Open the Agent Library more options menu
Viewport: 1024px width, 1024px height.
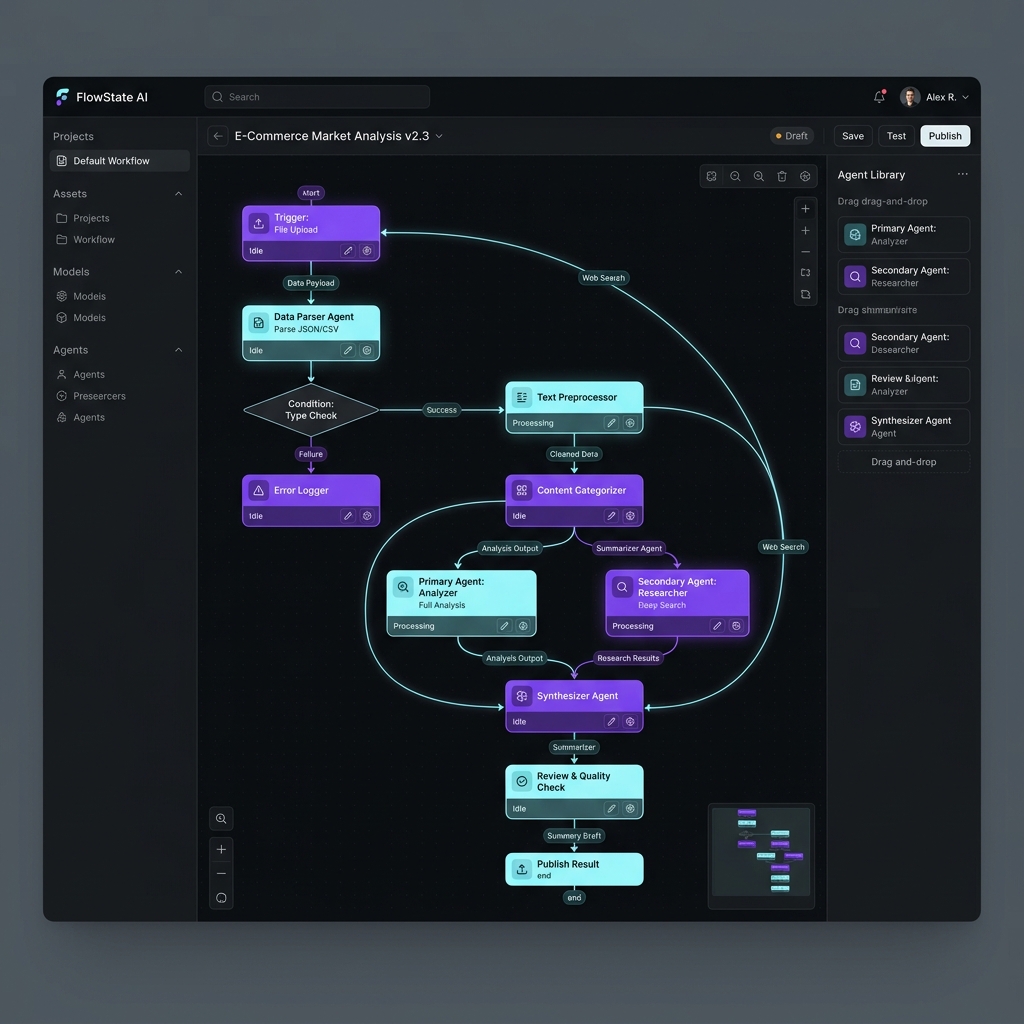pyautogui.click(x=963, y=174)
